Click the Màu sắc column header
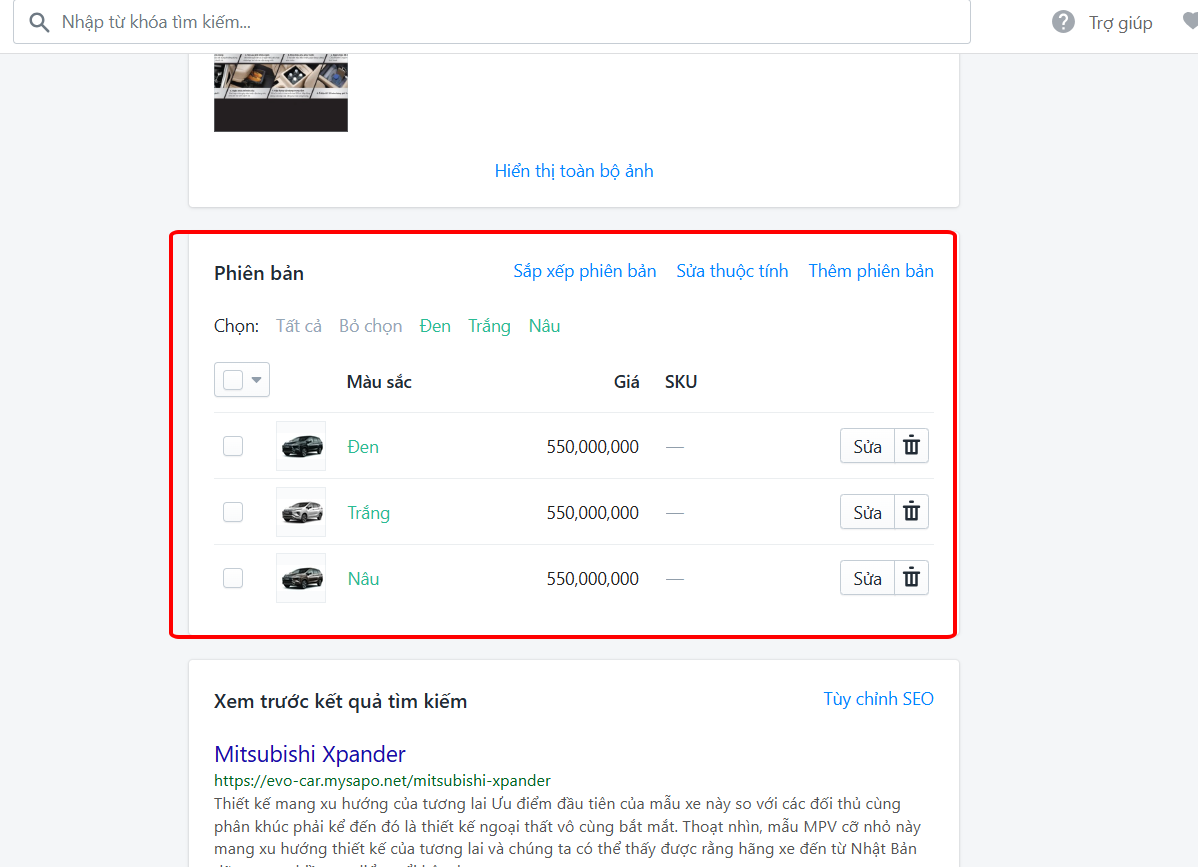The image size is (1198, 867). pos(379,382)
